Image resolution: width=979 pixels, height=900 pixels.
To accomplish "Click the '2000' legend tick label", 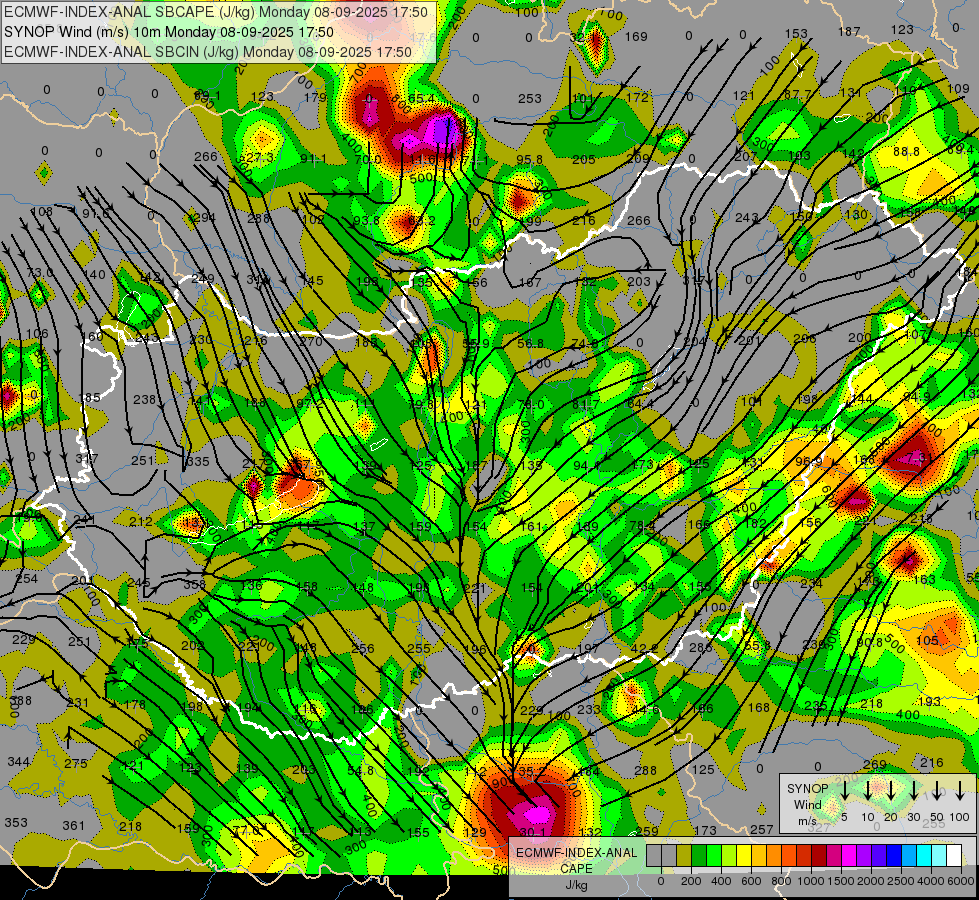I will point(871,881).
